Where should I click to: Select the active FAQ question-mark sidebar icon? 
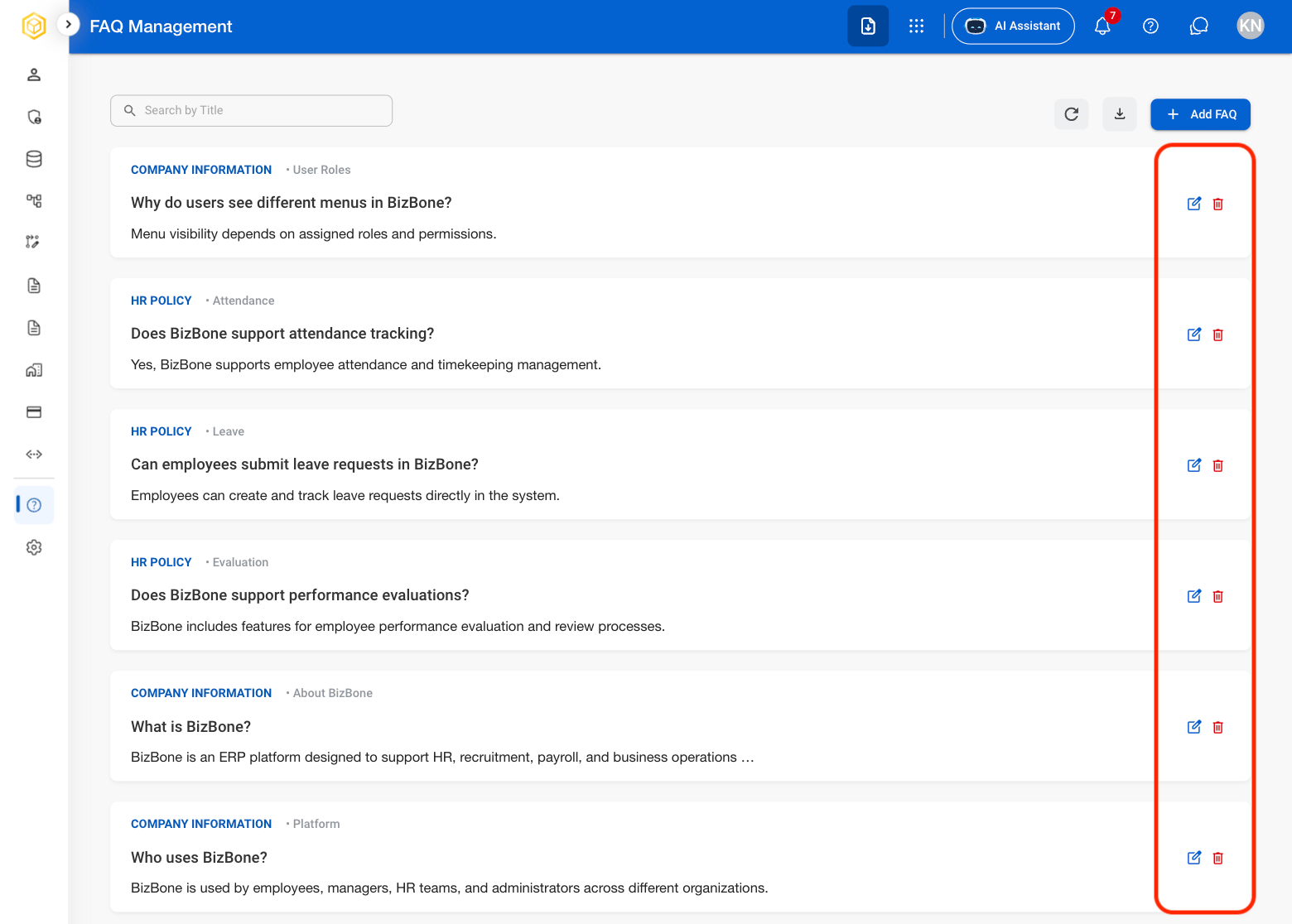tap(34, 505)
